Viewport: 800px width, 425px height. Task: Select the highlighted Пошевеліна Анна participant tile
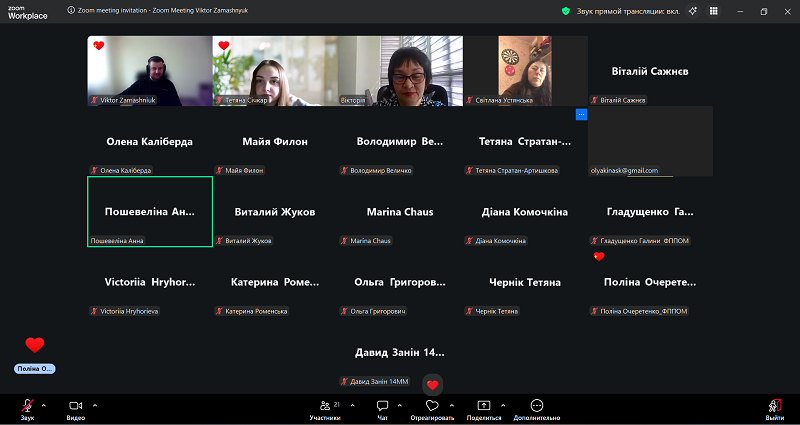coord(149,211)
